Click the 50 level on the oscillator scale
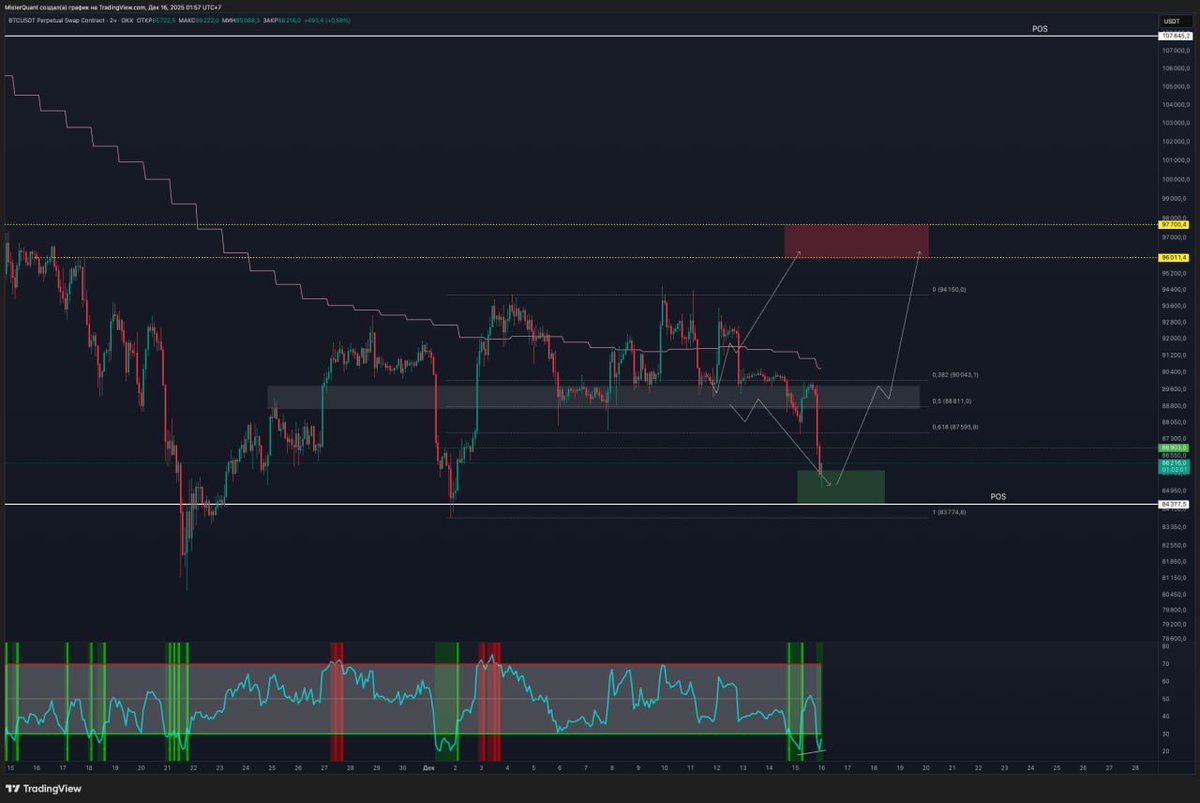Screen dimensions: 1200x803 pos(1166,698)
